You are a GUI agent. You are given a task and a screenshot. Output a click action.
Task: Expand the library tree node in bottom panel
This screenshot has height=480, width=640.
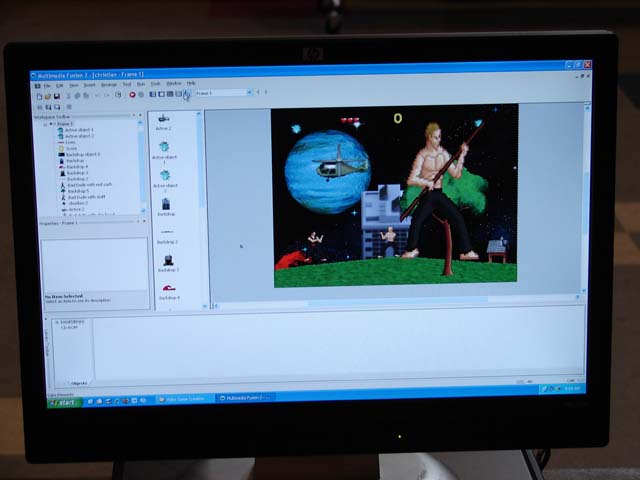click(57, 322)
